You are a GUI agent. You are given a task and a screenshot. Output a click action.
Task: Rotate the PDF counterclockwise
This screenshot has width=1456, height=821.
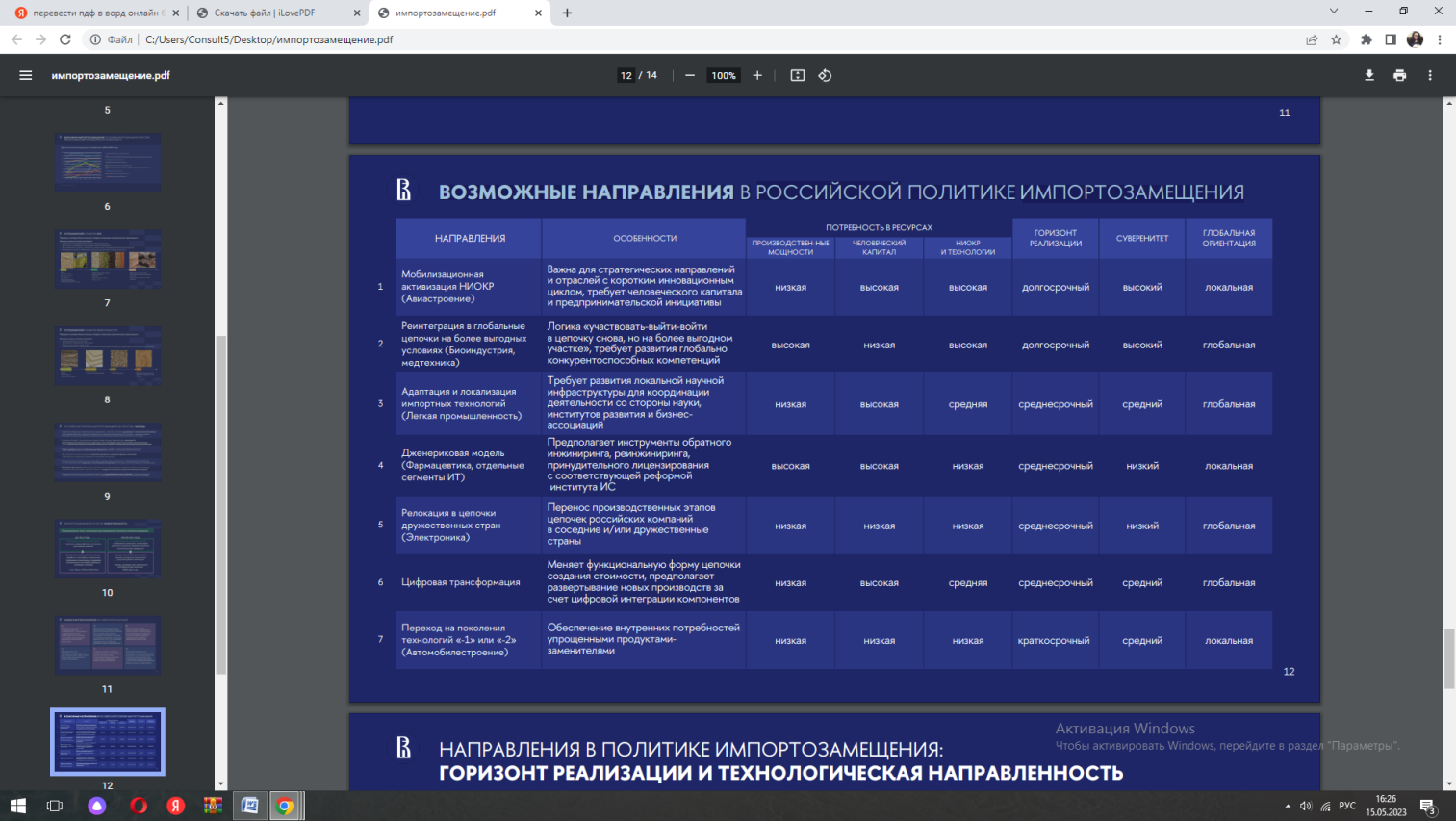point(825,75)
